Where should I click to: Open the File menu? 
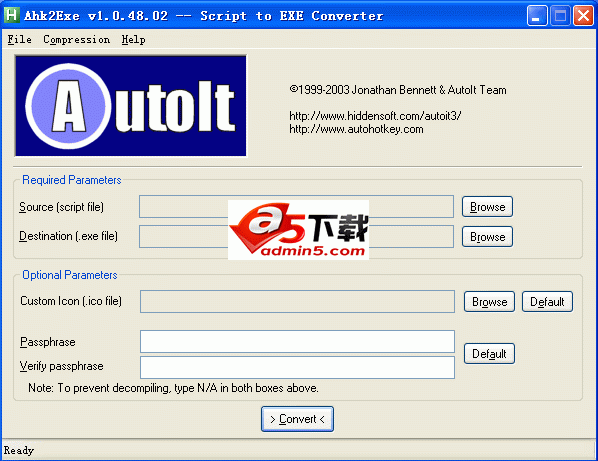point(19,39)
